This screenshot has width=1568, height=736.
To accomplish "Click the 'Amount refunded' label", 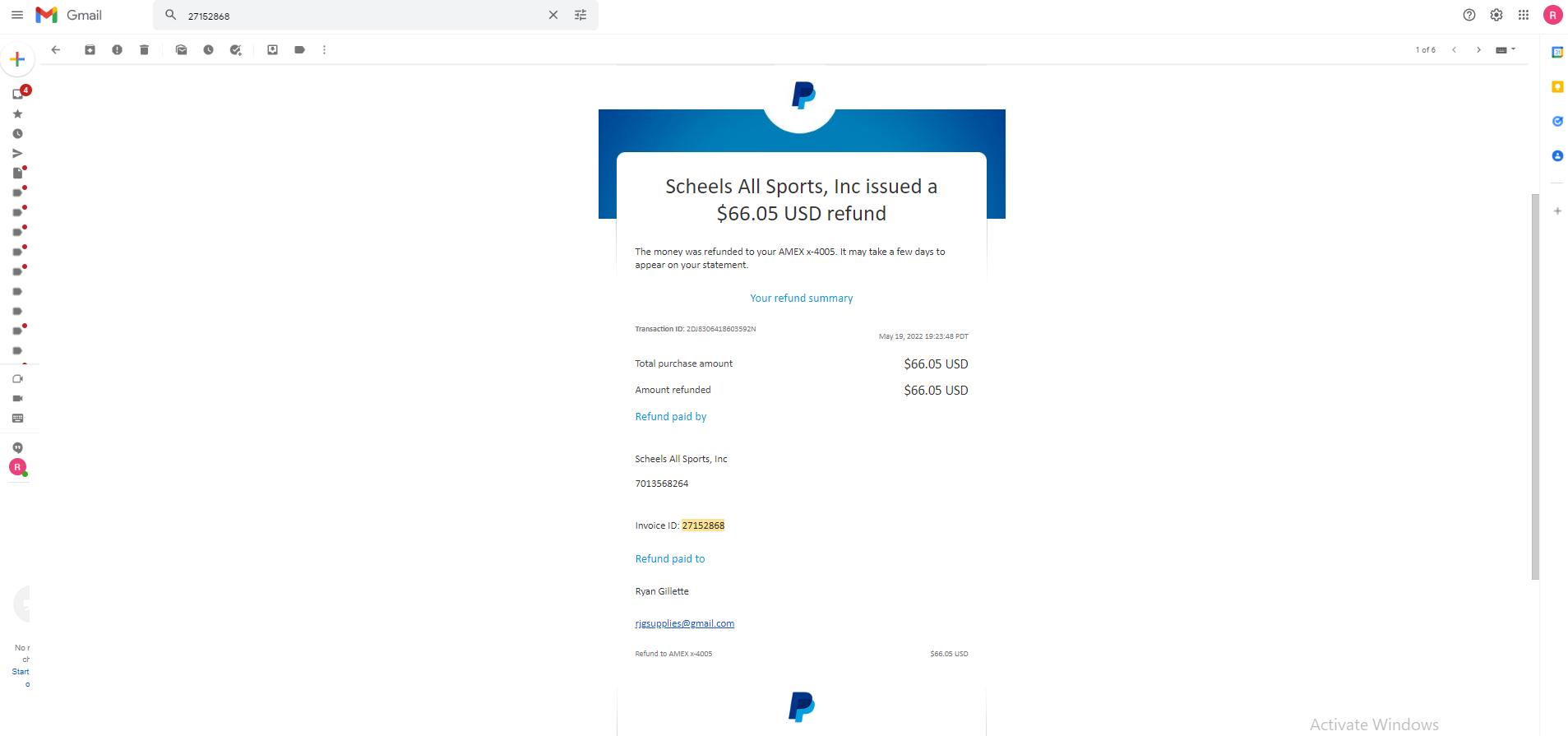I will 673,390.
